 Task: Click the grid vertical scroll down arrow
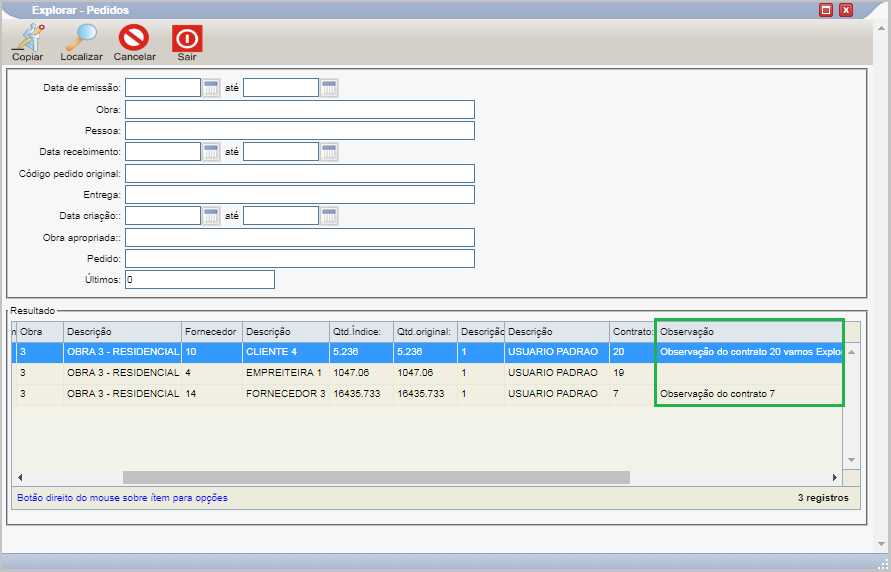[851, 460]
